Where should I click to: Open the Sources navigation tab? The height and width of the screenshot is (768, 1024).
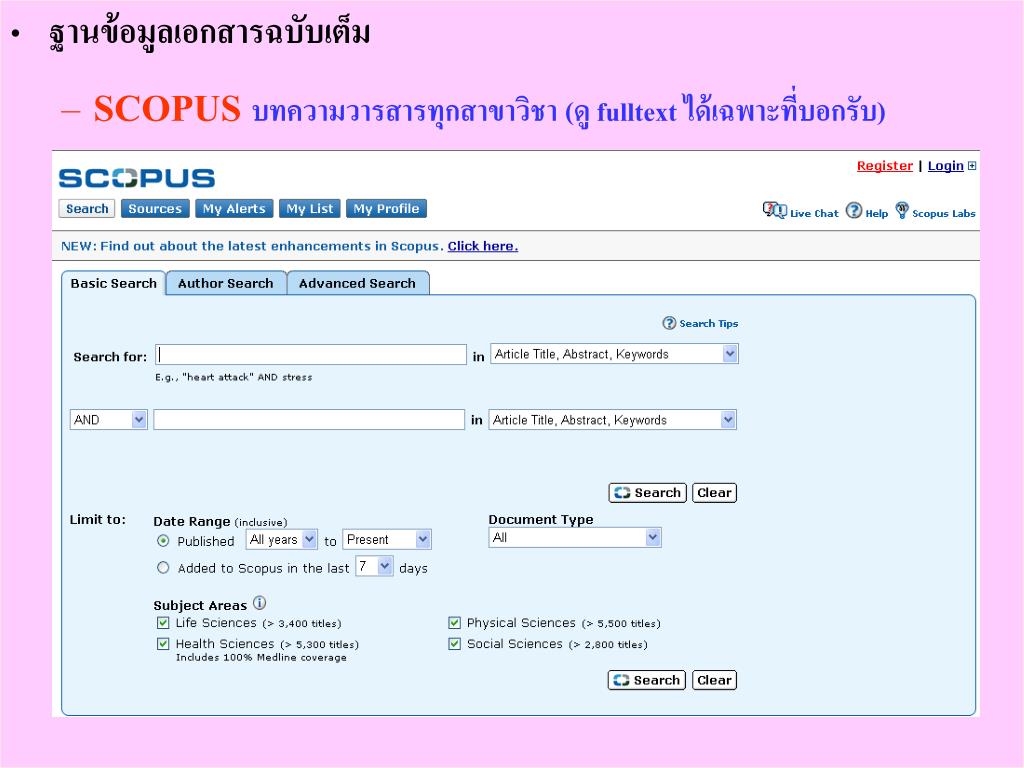point(155,208)
